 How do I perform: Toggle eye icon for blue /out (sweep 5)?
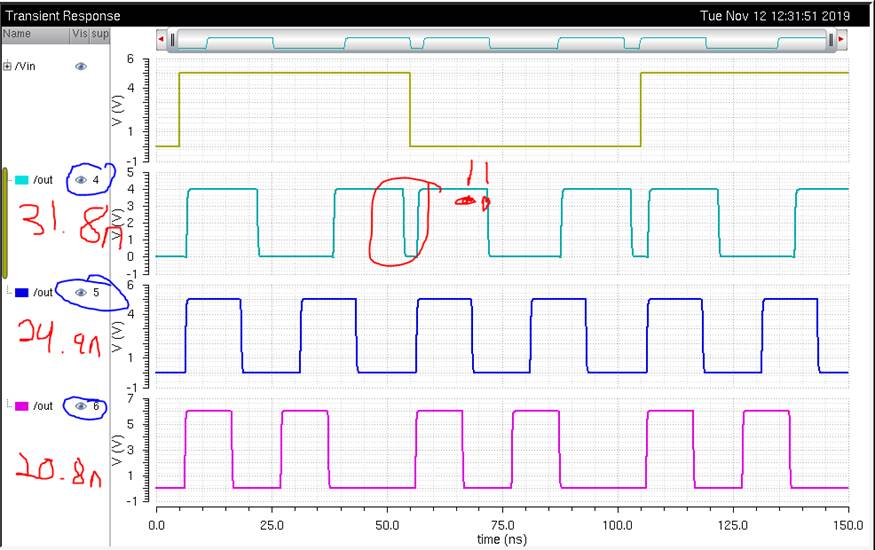pyautogui.click(x=82, y=293)
